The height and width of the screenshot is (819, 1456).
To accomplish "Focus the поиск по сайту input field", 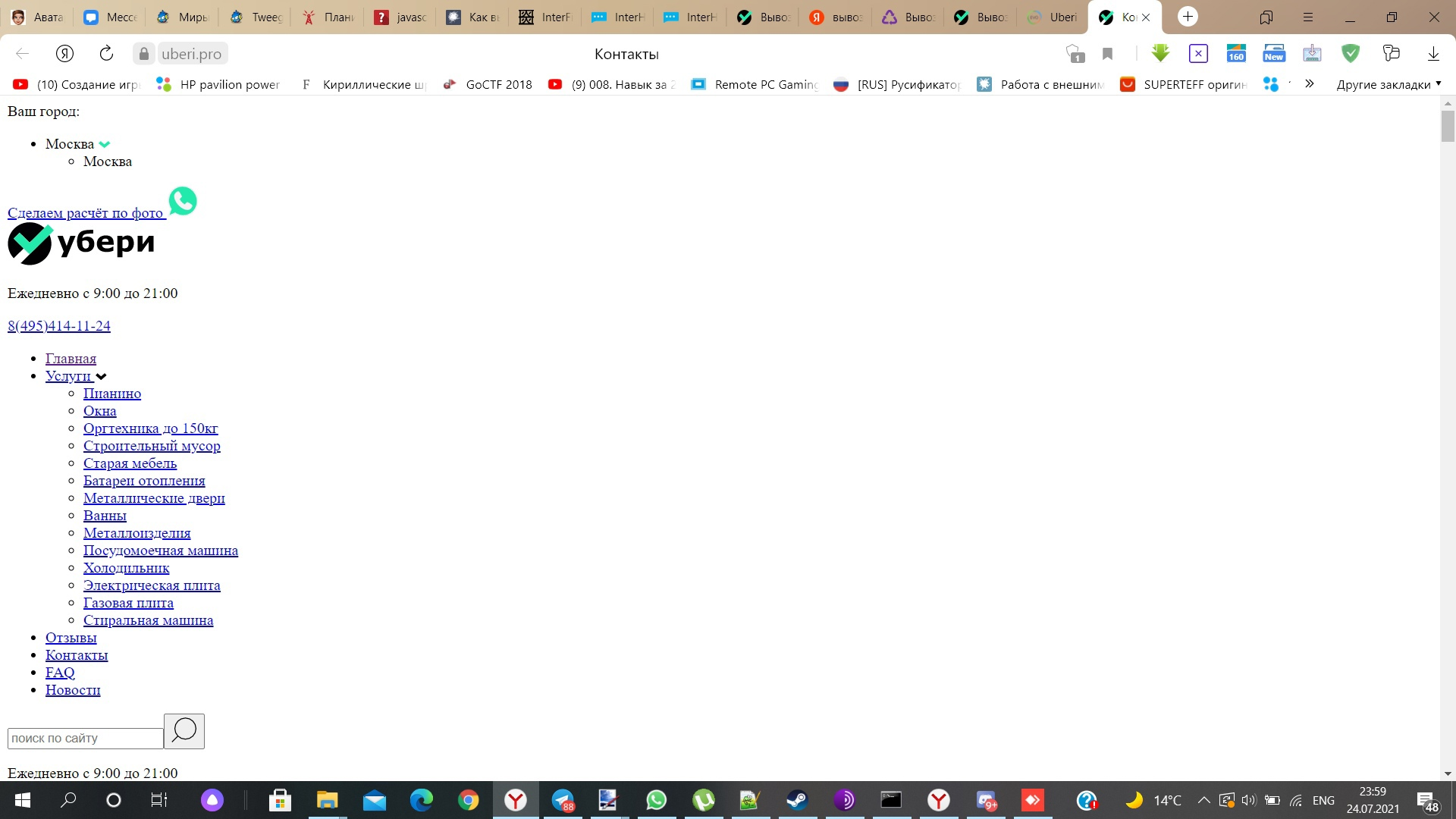I will coord(85,738).
